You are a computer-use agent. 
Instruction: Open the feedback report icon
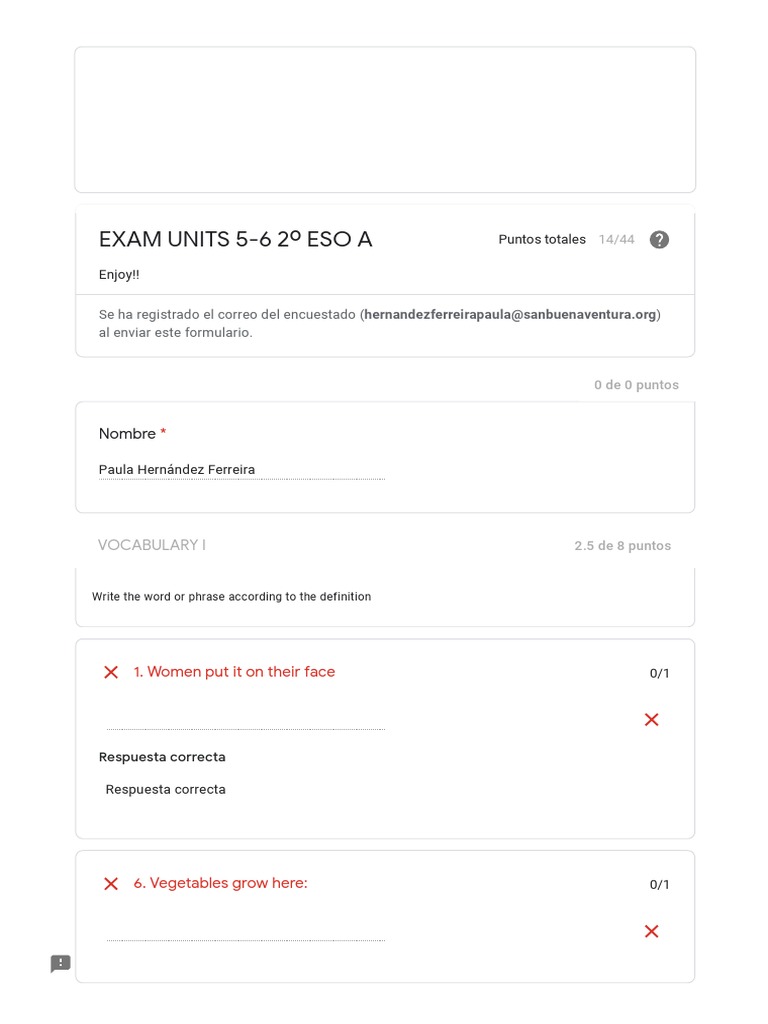[x=61, y=964]
